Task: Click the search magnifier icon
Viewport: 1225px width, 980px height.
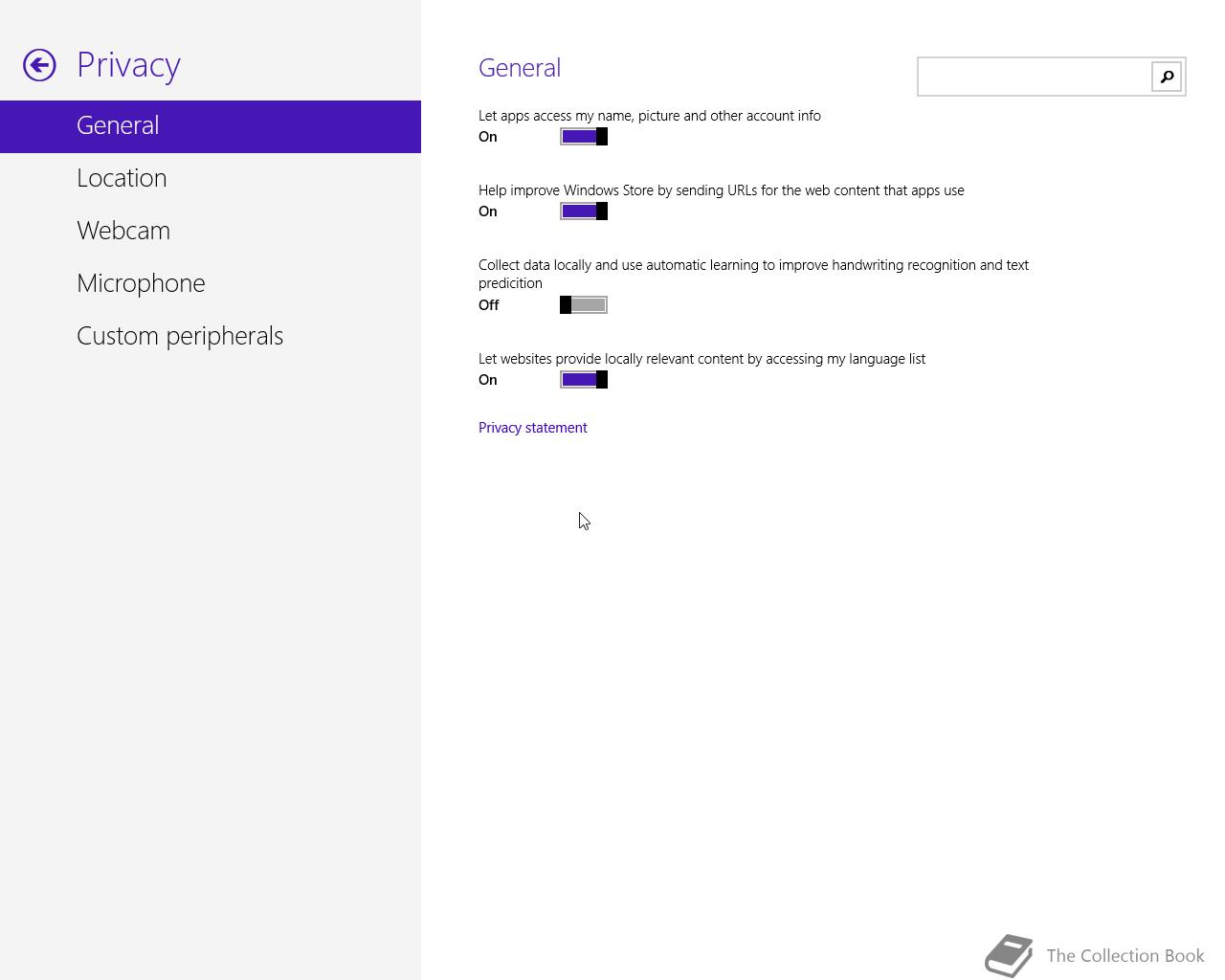Action: click(x=1167, y=77)
